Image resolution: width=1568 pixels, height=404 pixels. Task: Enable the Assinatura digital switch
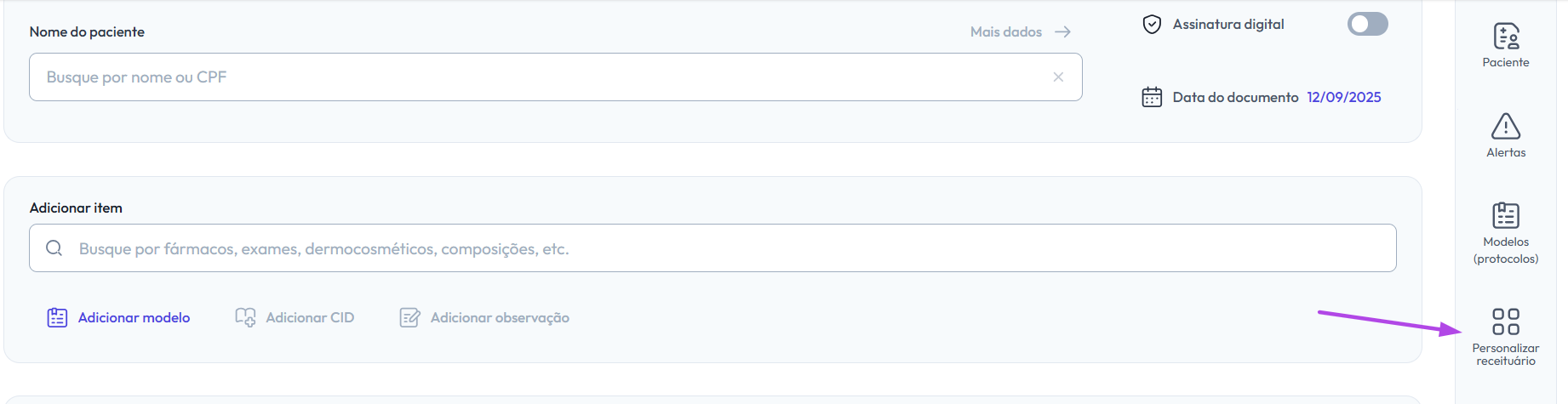(1367, 24)
